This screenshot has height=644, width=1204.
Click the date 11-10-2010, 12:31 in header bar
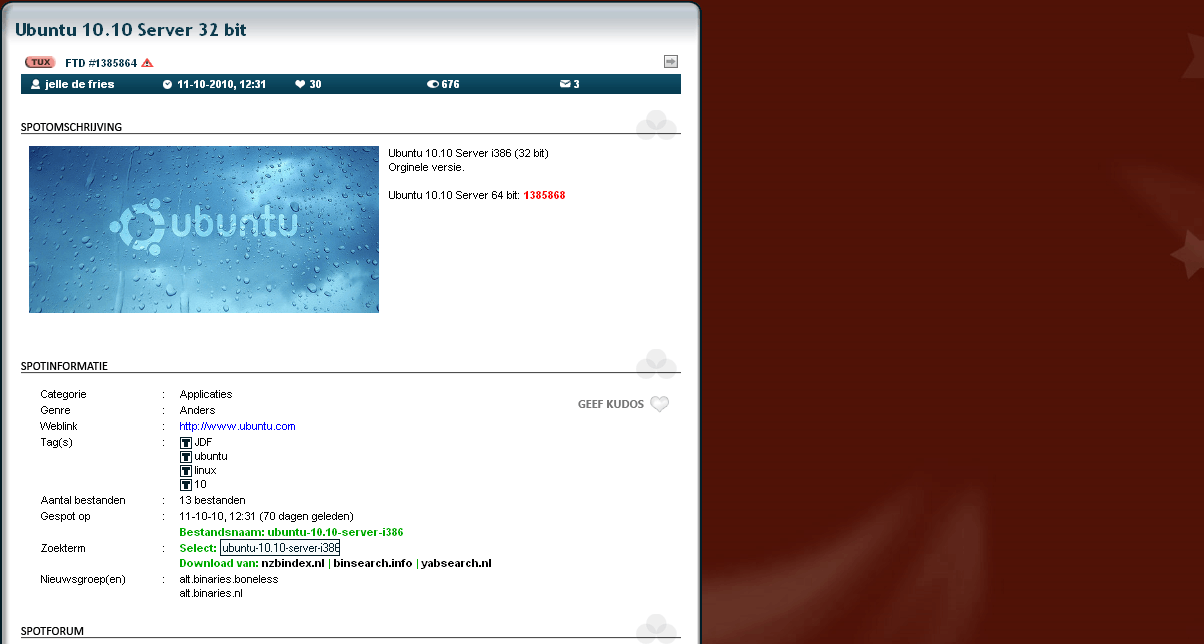tap(221, 84)
